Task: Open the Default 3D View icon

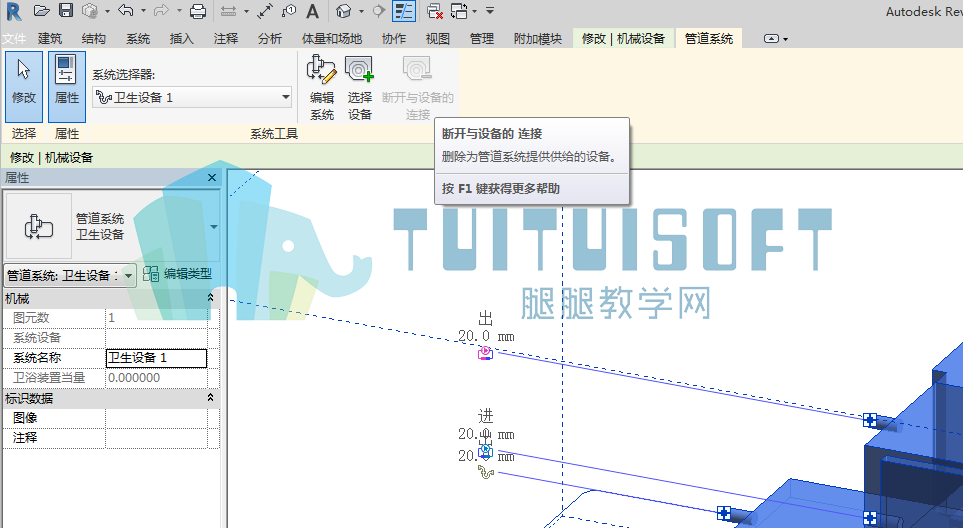Action: point(344,11)
